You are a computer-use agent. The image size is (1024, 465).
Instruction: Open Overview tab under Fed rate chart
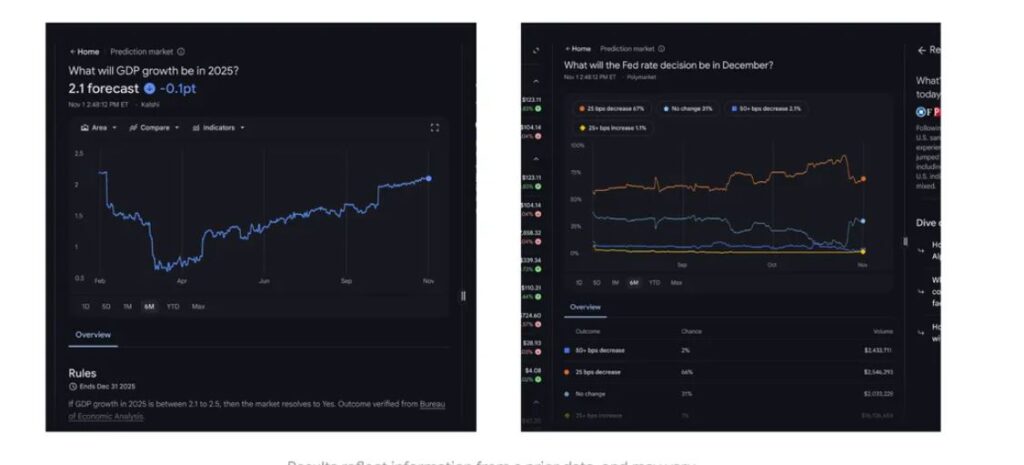coord(585,308)
